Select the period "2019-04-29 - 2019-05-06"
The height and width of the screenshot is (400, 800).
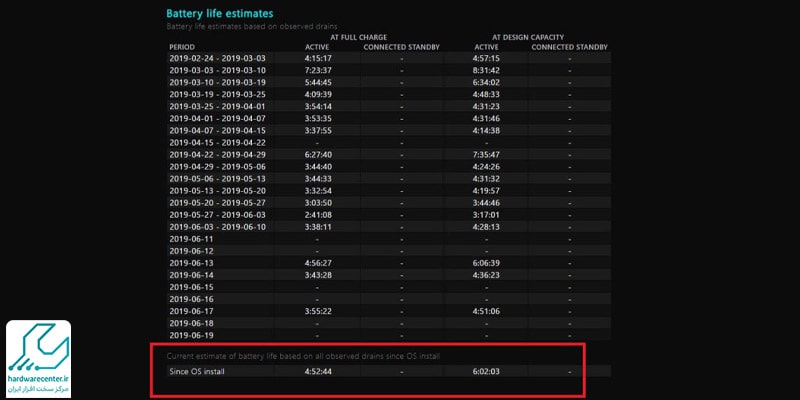tap(217, 167)
